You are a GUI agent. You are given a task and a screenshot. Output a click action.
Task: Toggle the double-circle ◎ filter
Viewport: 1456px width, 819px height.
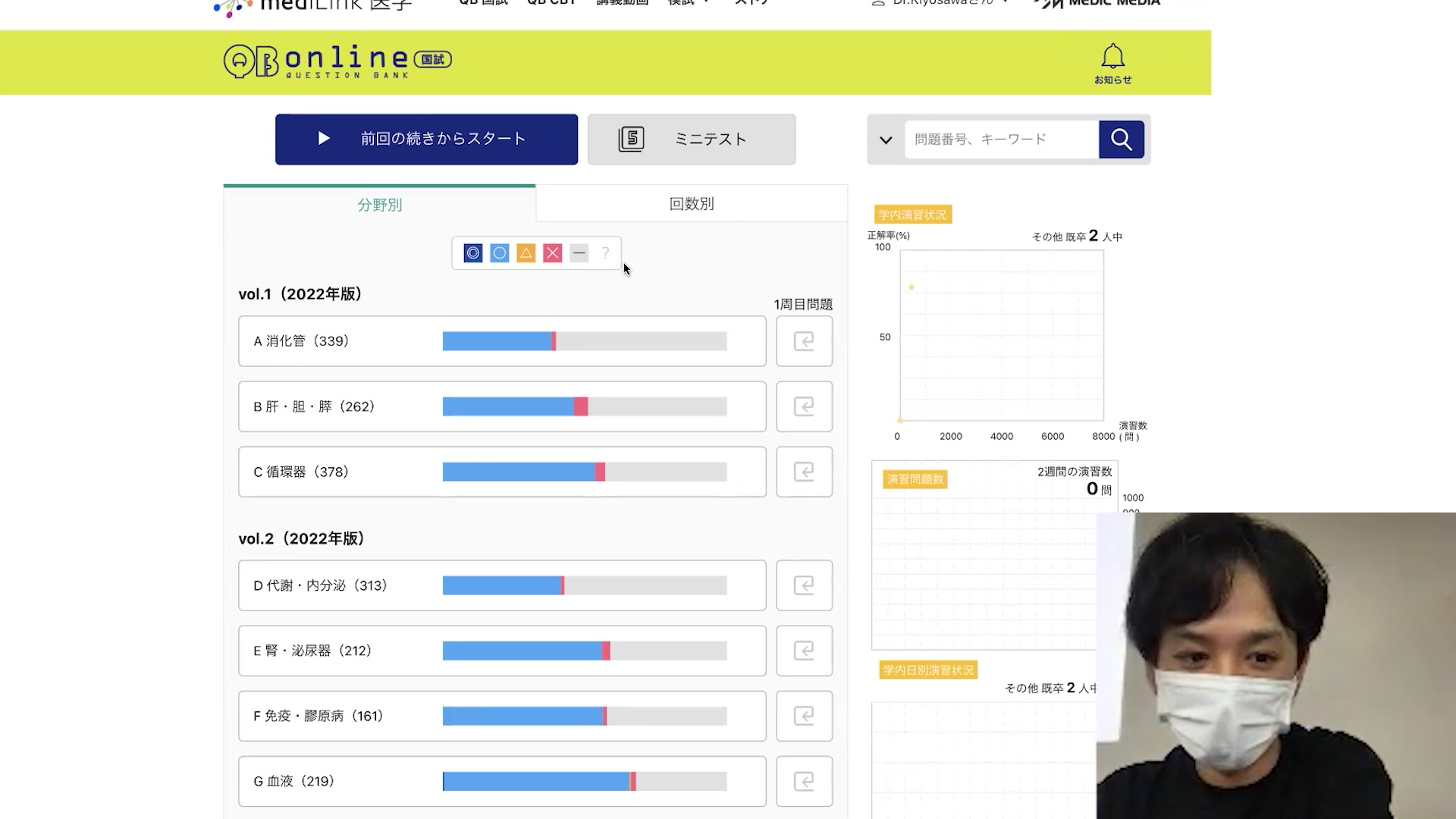(473, 253)
